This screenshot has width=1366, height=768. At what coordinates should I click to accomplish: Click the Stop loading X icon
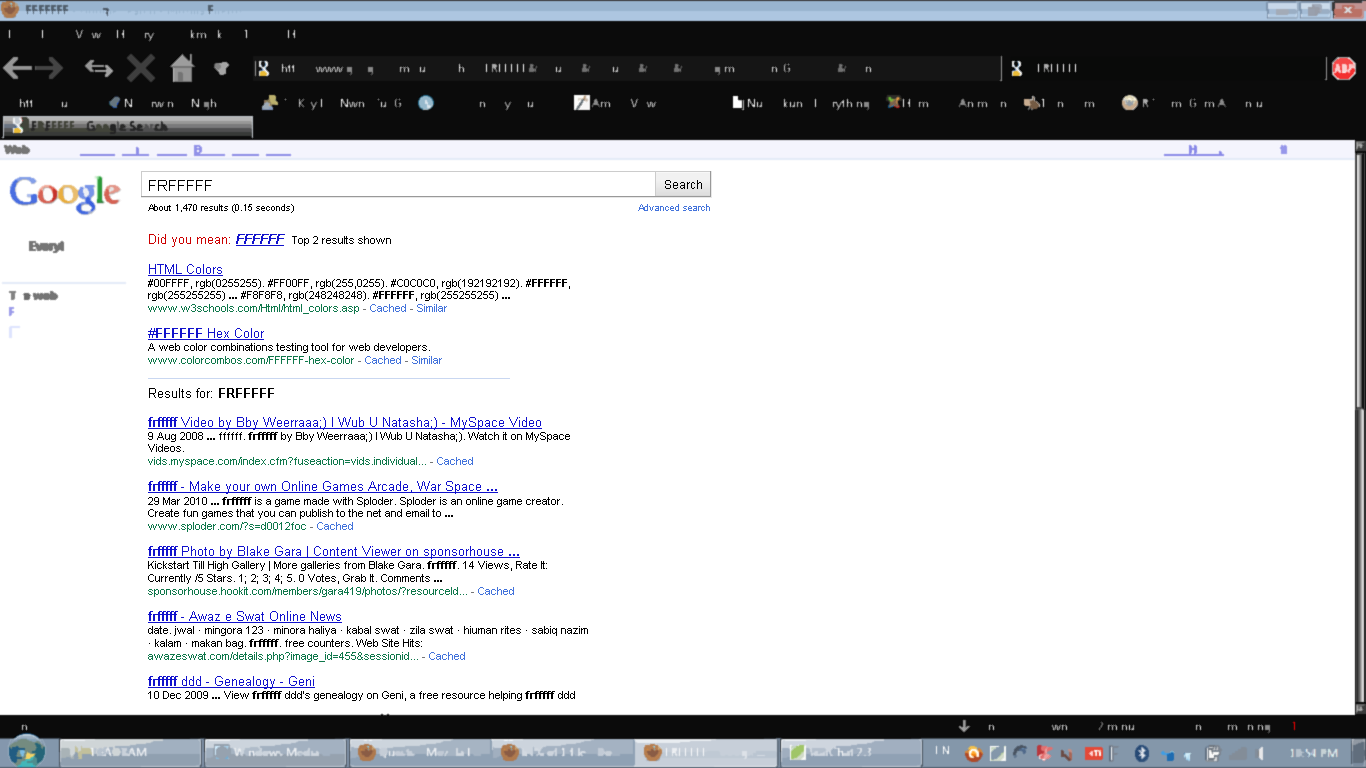140,68
